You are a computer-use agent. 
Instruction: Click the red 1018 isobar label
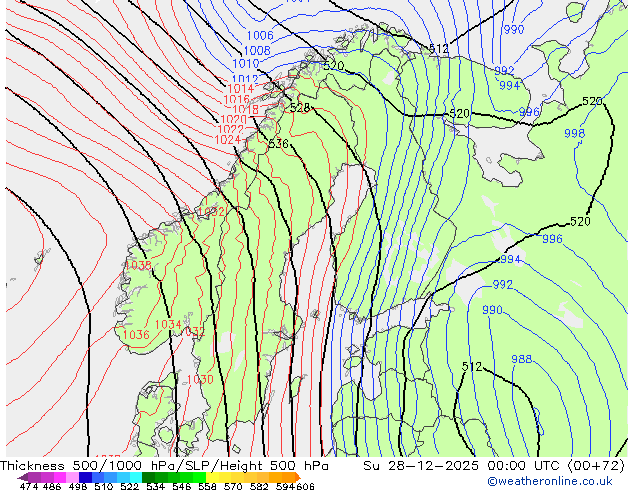coord(246,109)
